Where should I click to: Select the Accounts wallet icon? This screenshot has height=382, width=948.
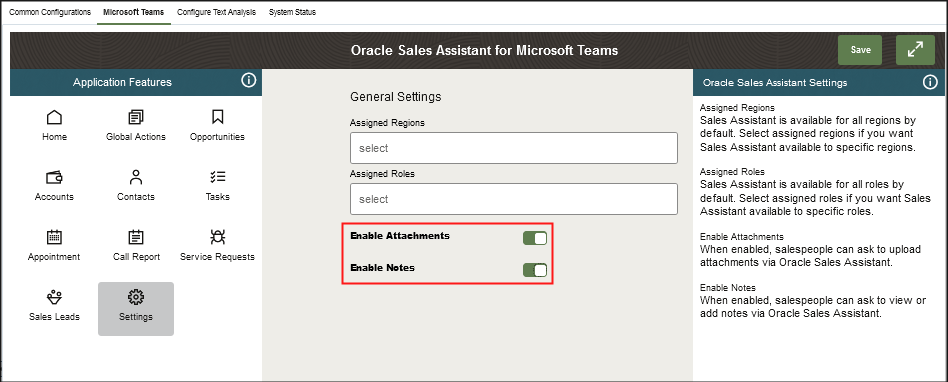point(54,177)
